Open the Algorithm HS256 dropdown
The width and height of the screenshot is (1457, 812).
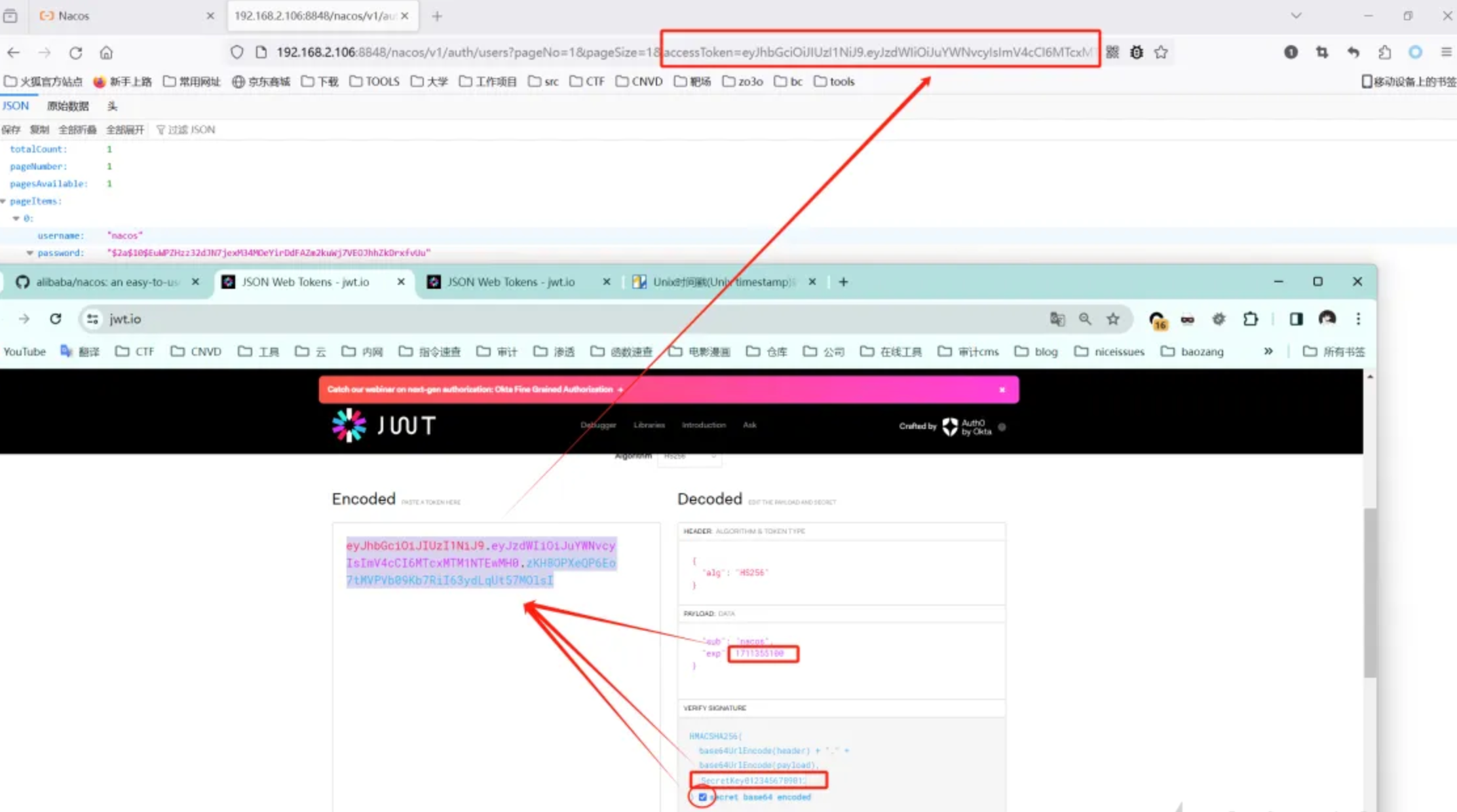(x=689, y=456)
